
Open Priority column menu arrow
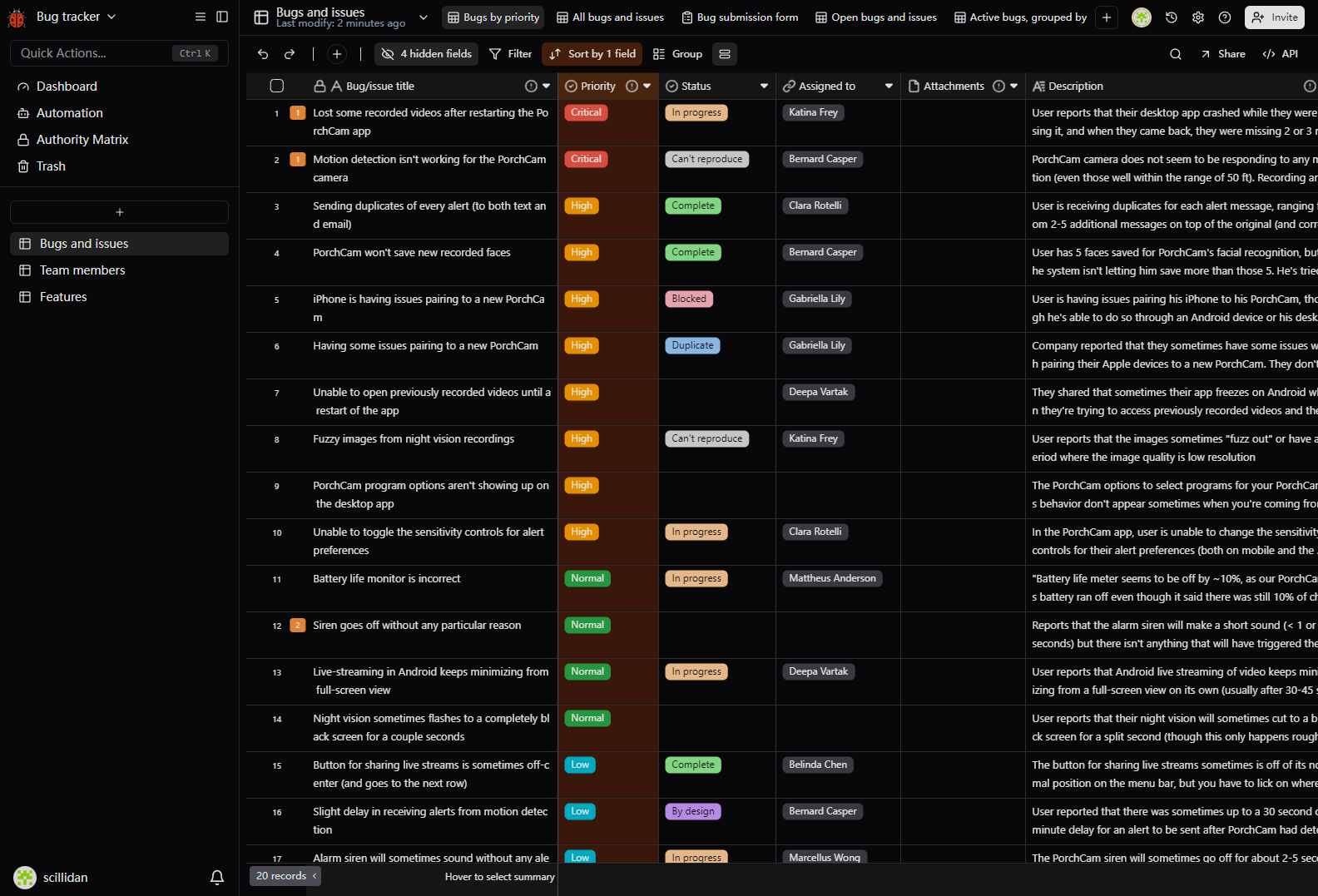coord(647,87)
